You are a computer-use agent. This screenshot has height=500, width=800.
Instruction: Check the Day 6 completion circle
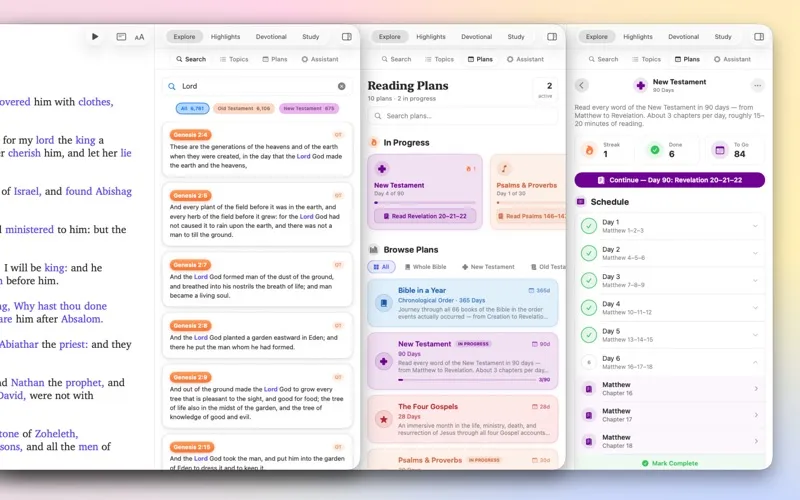click(589, 362)
